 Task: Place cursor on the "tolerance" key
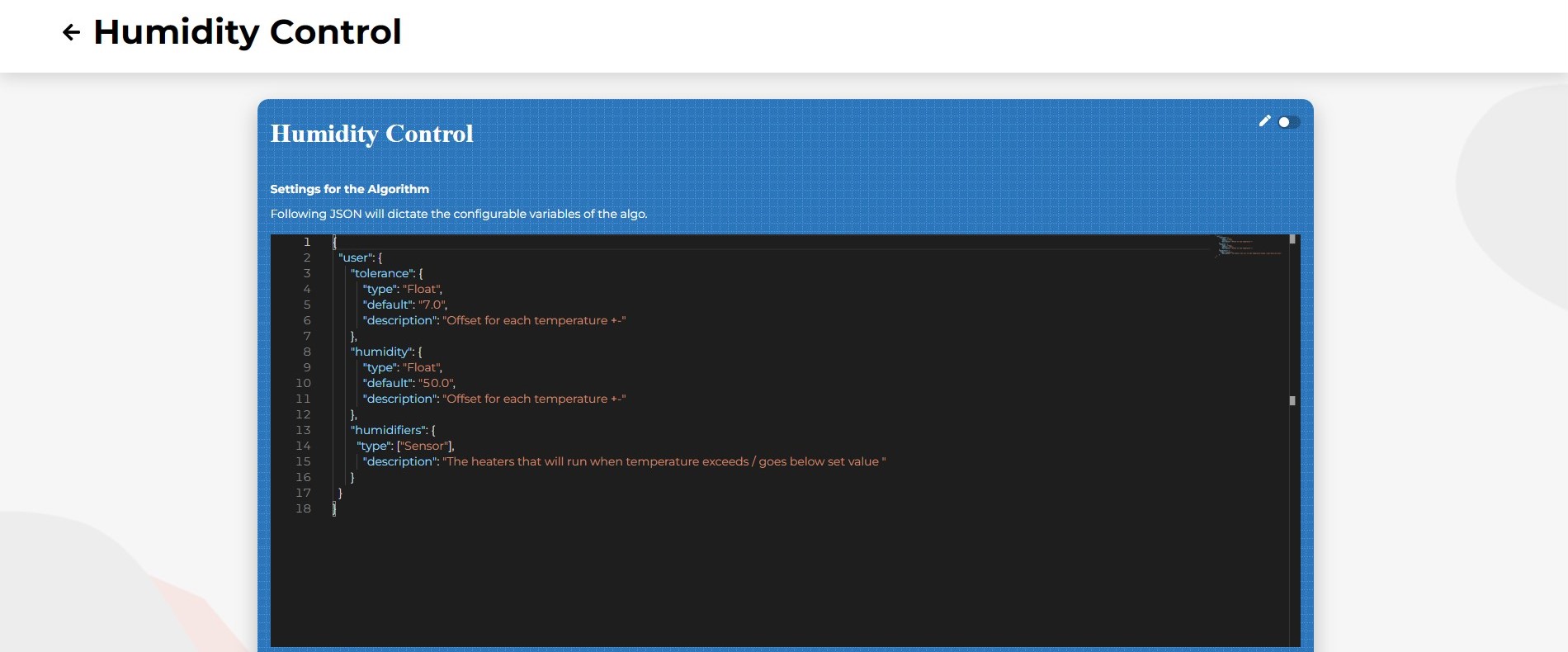tap(382, 273)
